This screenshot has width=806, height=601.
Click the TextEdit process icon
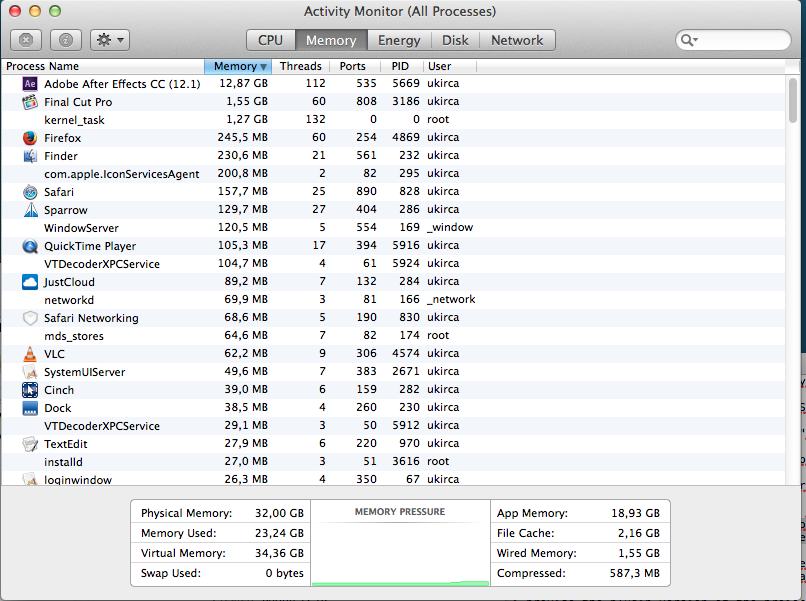click(x=30, y=444)
